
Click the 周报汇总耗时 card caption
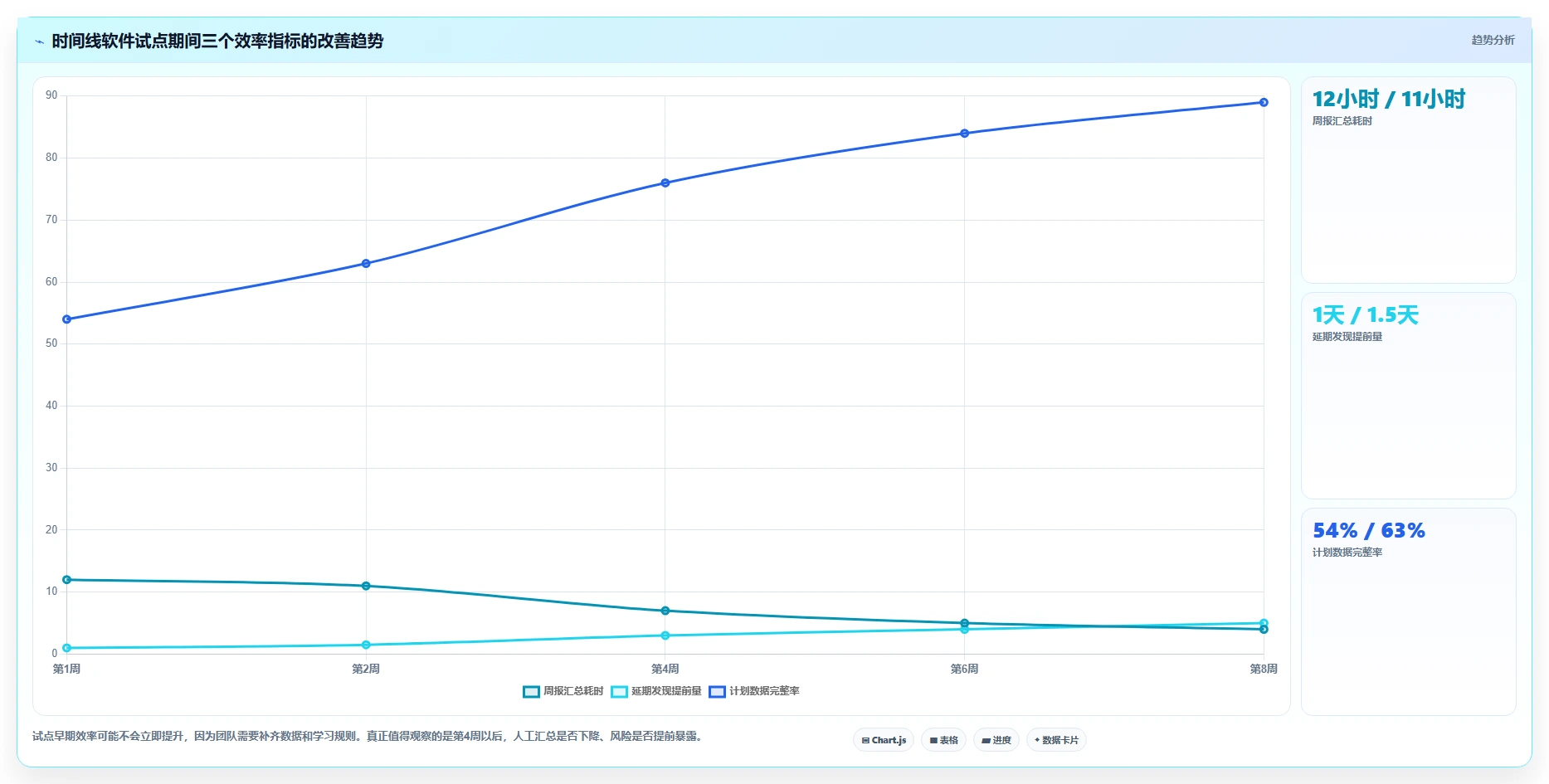(1342, 121)
